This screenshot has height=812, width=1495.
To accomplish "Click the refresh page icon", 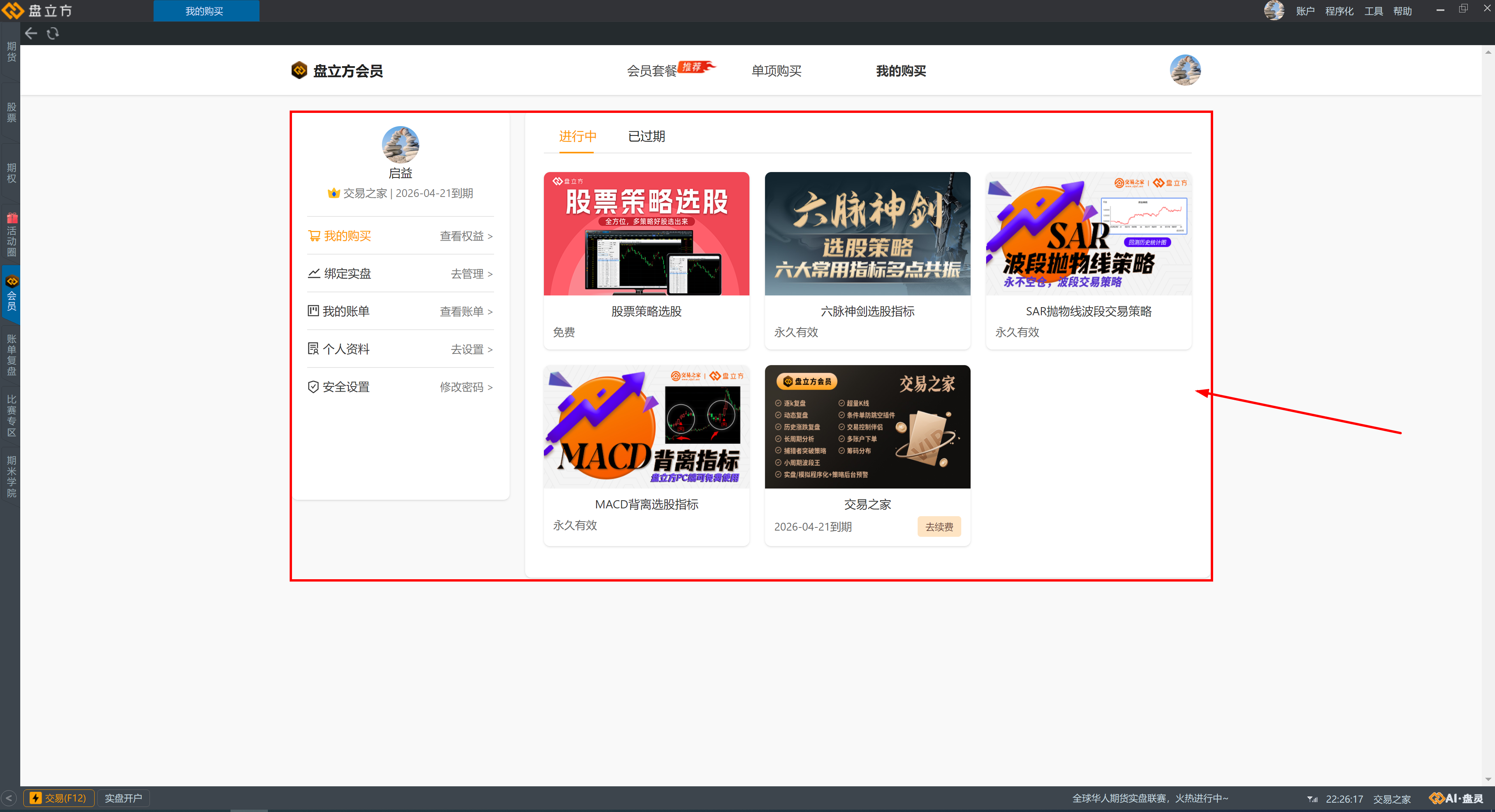I will point(53,33).
